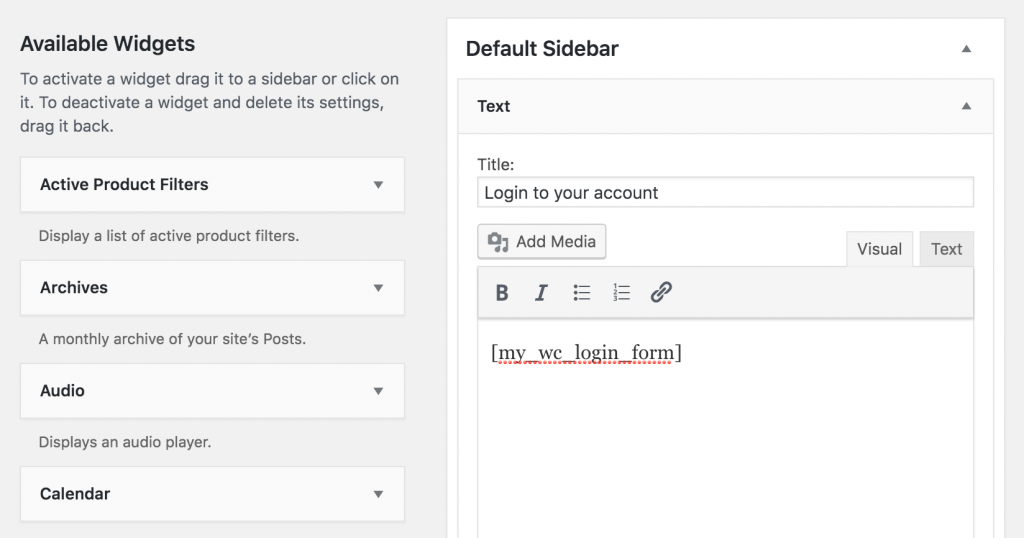Apply italic formatting in the editor toolbar

tap(541, 293)
